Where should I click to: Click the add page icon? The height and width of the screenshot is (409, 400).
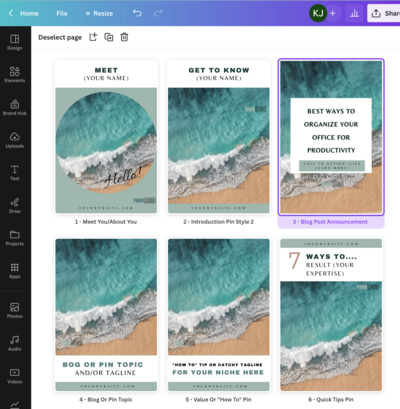(93, 37)
